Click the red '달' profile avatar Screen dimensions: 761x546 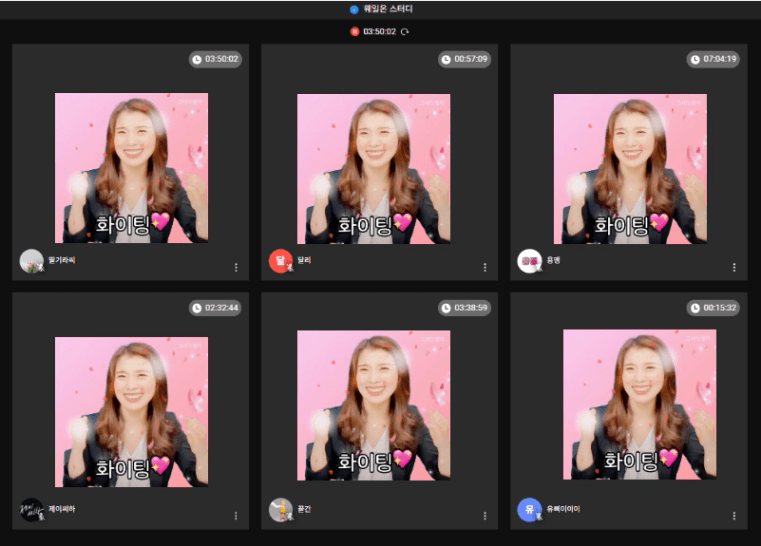point(280,261)
